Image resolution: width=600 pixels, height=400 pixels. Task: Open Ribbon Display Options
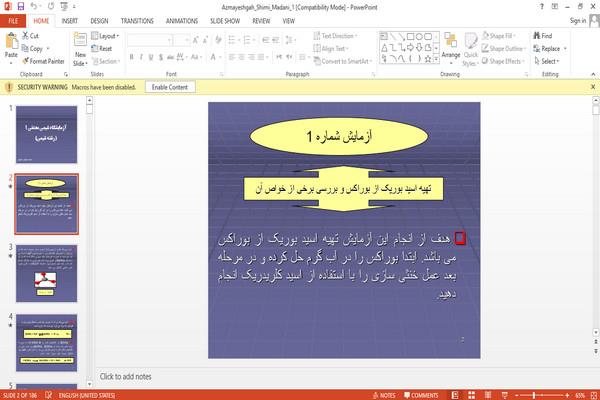pos(554,7)
